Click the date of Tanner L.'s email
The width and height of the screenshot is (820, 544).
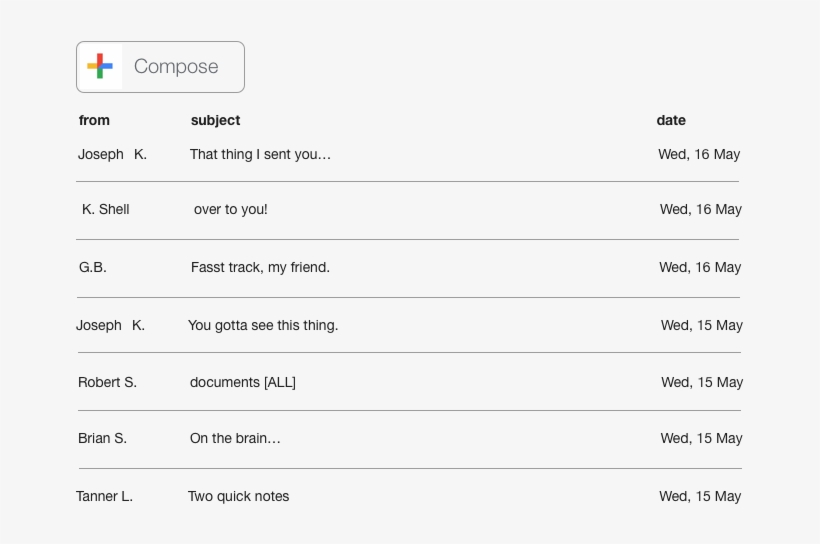click(700, 496)
